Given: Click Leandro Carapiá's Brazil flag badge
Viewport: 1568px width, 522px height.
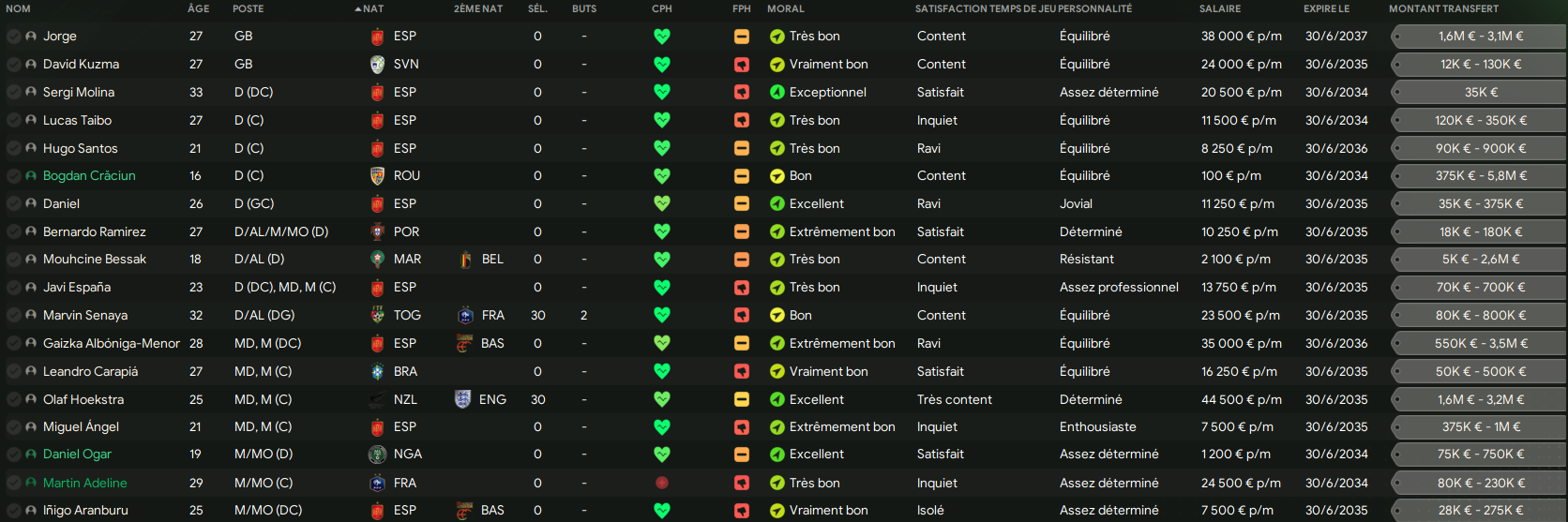Looking at the screenshot, I should pos(377,371).
